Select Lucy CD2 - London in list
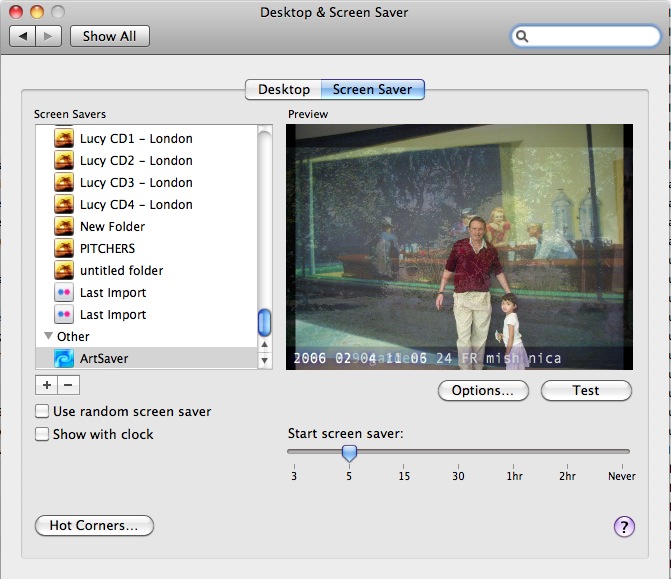671x579 pixels. click(147, 160)
